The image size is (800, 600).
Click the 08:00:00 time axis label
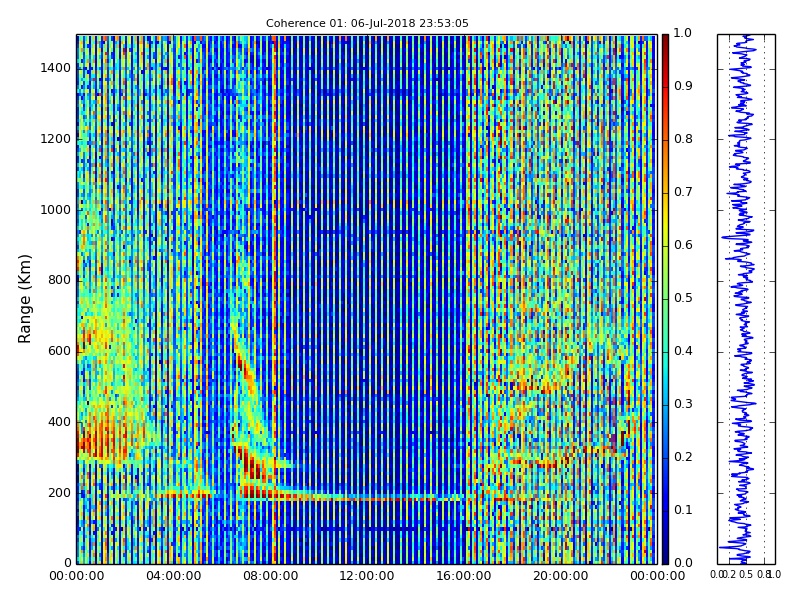(x=270, y=576)
